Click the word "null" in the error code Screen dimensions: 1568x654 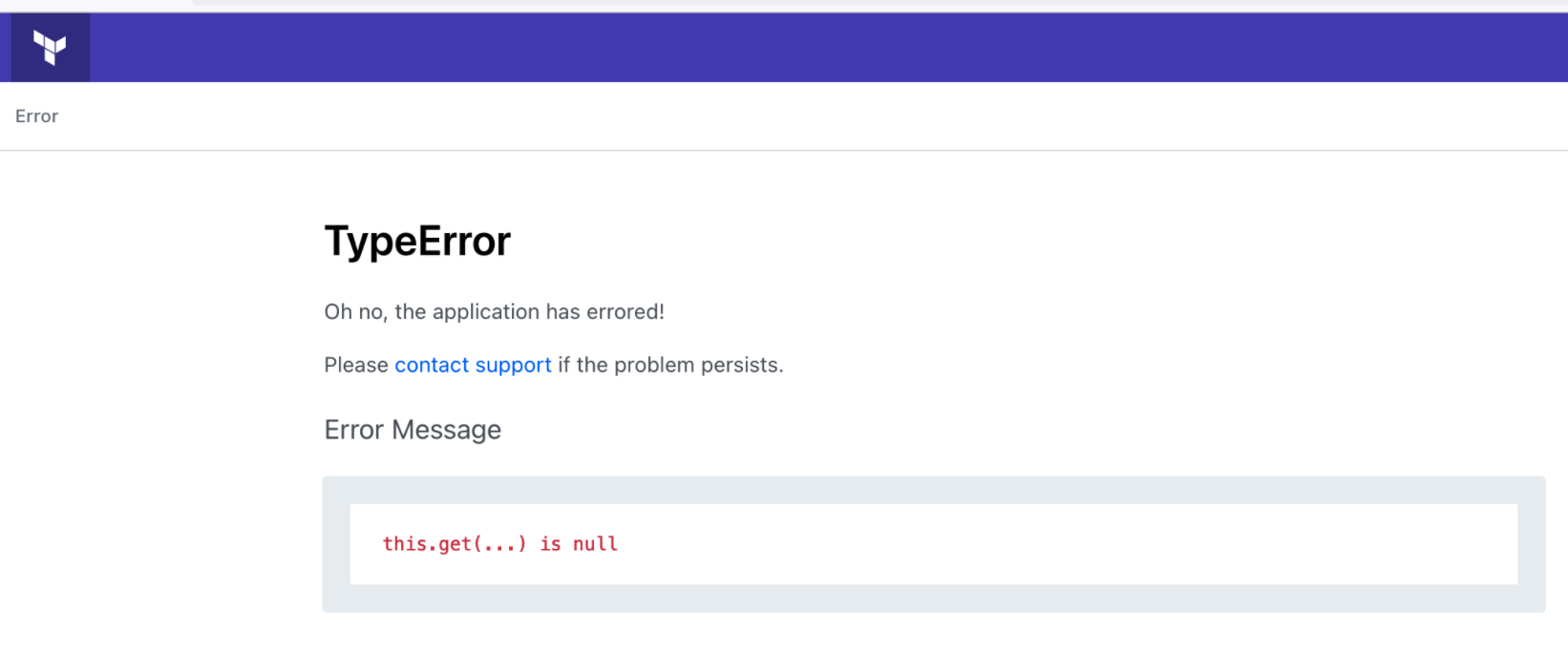(x=595, y=544)
